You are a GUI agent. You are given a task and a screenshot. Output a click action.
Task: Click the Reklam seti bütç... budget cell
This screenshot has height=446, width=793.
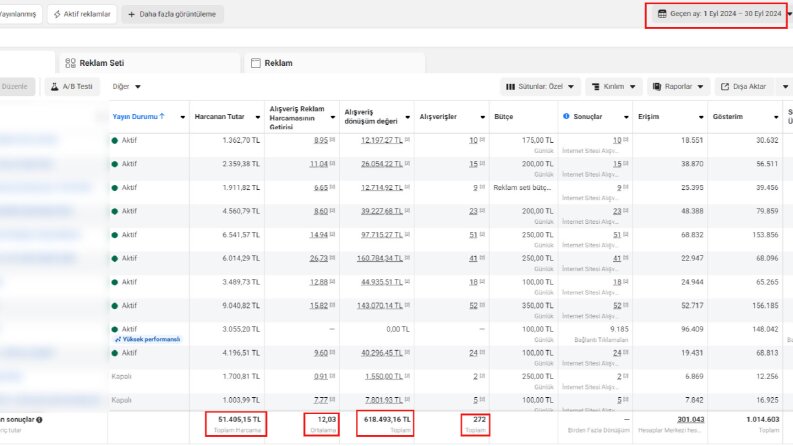(x=522, y=188)
